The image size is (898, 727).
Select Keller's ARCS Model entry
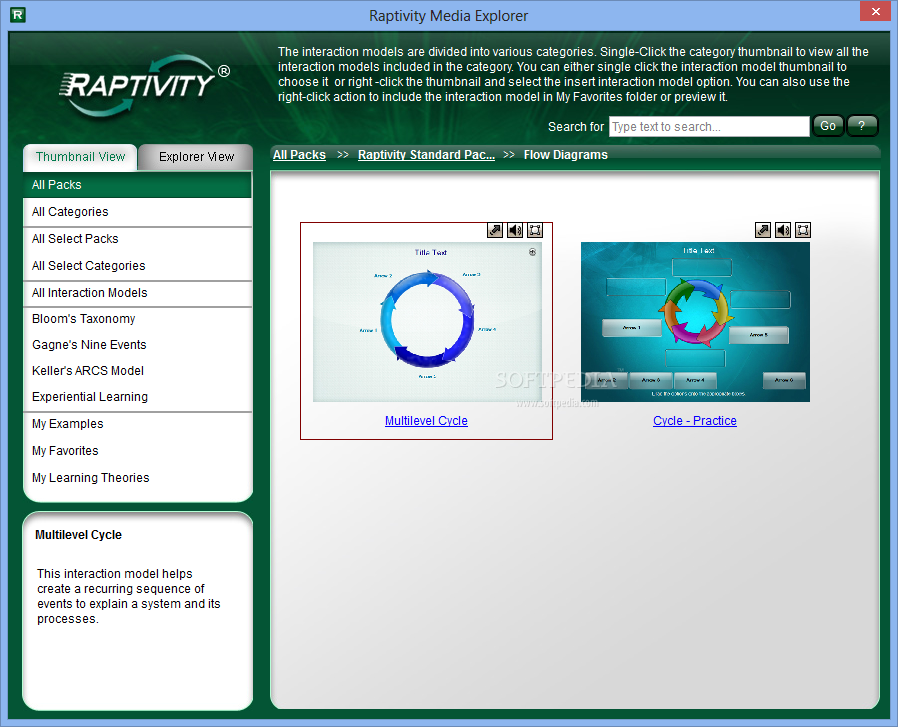[137, 371]
